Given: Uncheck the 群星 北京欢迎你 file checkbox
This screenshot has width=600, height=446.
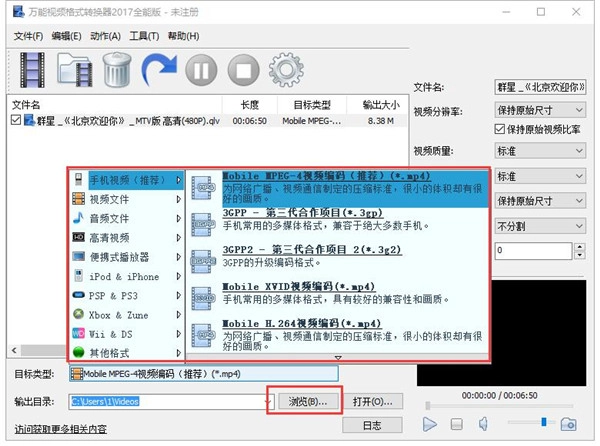Looking at the screenshot, I should [15, 120].
